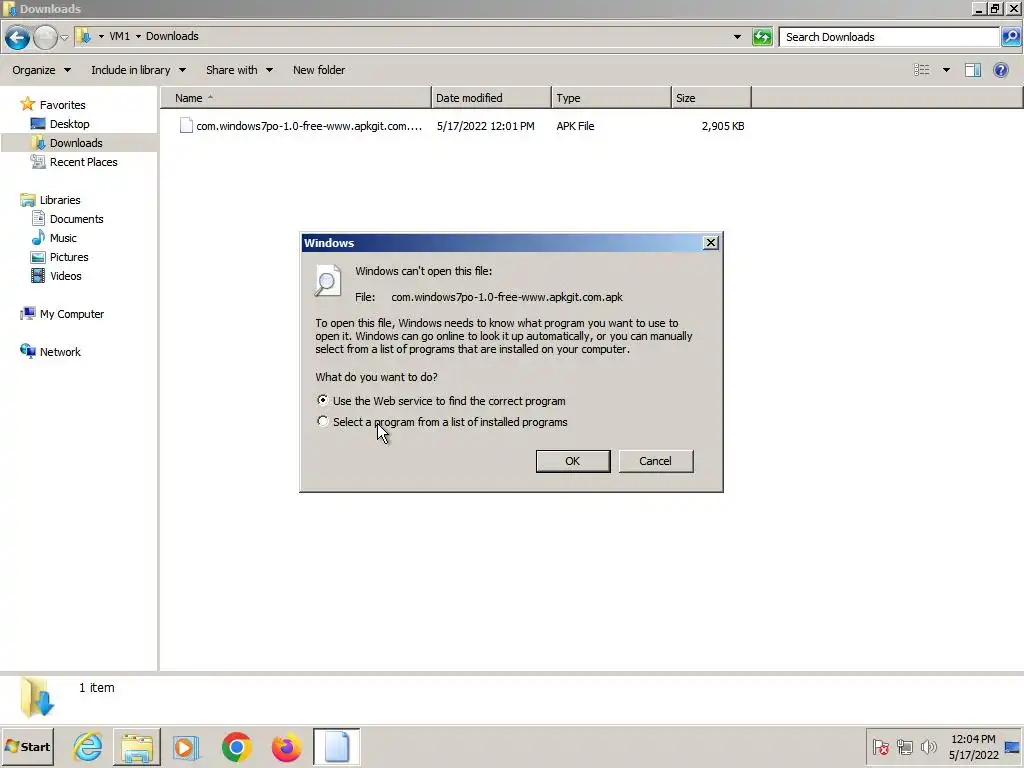Open recent pages dropdown next to Forward
This screenshot has height=768, width=1024.
tap(64, 37)
